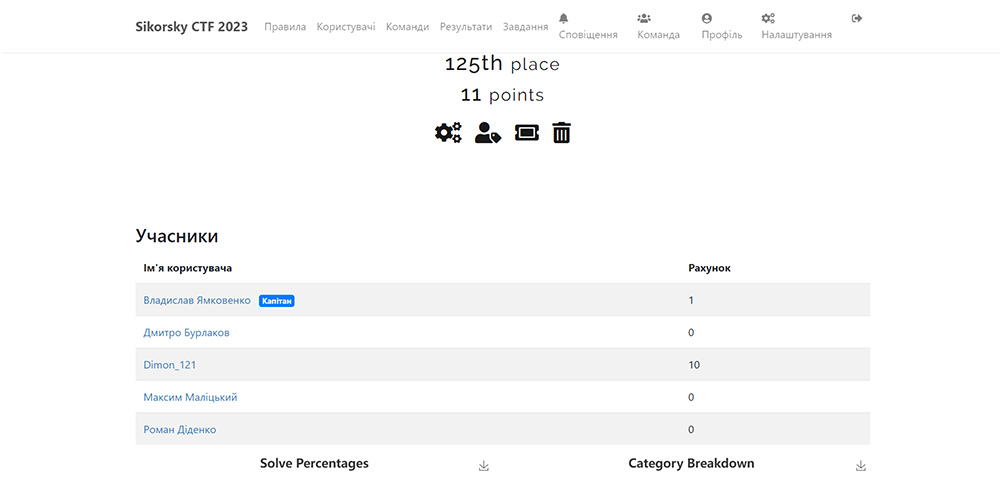View Роман Діденко's profile
The height and width of the screenshot is (492, 1000).
tap(180, 430)
